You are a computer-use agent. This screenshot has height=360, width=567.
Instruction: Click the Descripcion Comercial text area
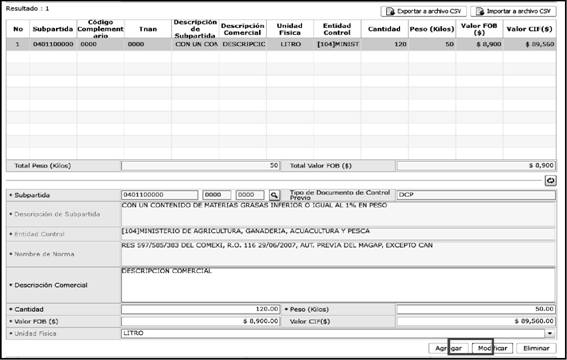click(338, 285)
